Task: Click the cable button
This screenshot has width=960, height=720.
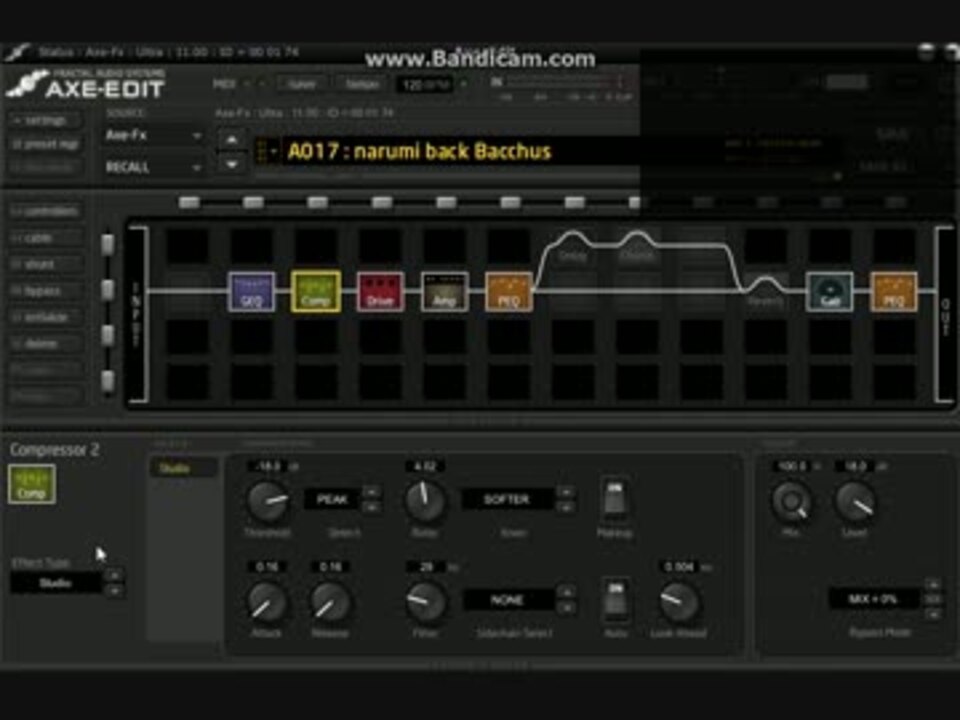Action: point(46,238)
